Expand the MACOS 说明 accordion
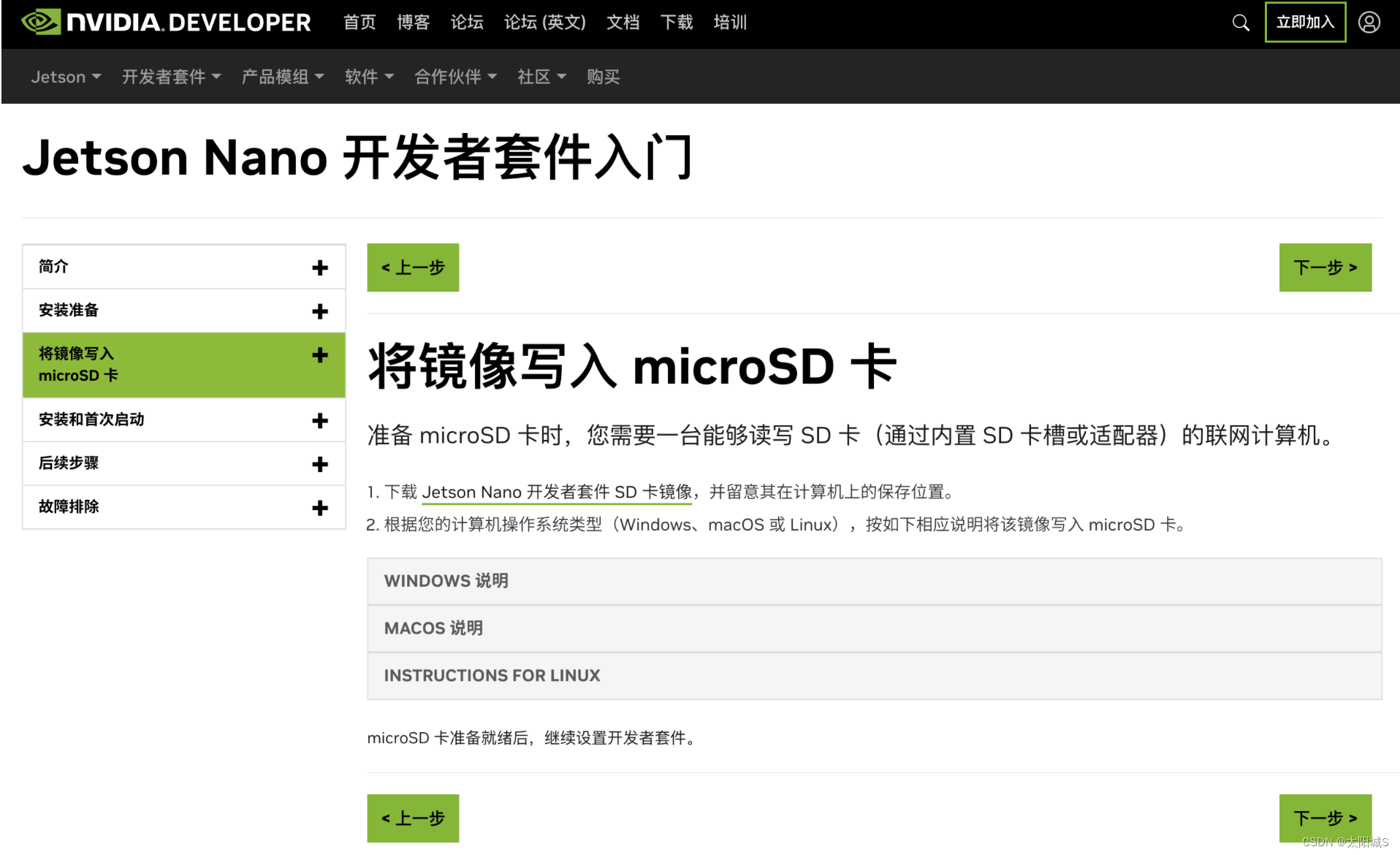 874,628
